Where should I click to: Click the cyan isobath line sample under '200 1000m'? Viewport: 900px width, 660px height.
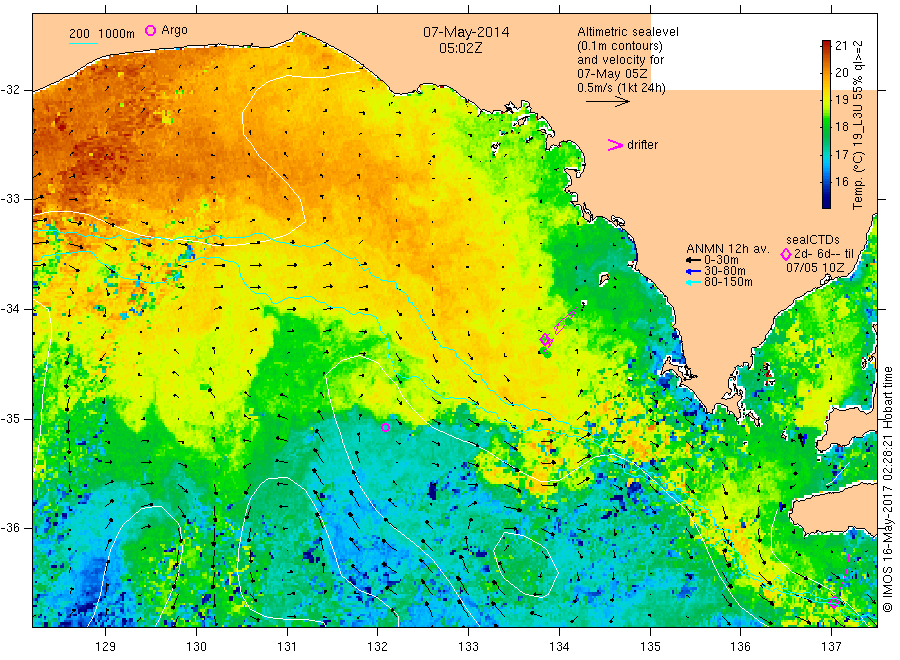[83, 43]
